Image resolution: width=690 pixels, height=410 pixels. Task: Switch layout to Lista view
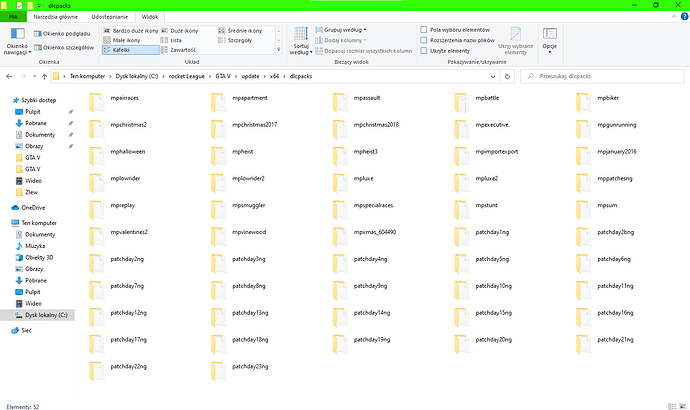tap(171, 40)
